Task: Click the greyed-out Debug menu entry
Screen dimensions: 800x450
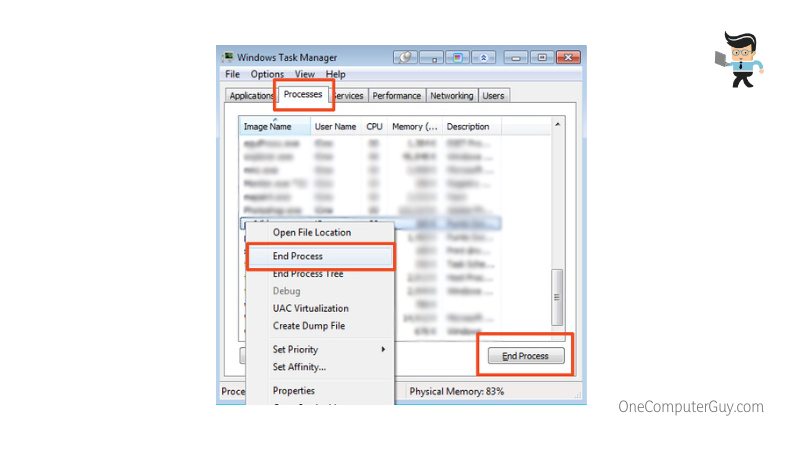Action: [320, 291]
